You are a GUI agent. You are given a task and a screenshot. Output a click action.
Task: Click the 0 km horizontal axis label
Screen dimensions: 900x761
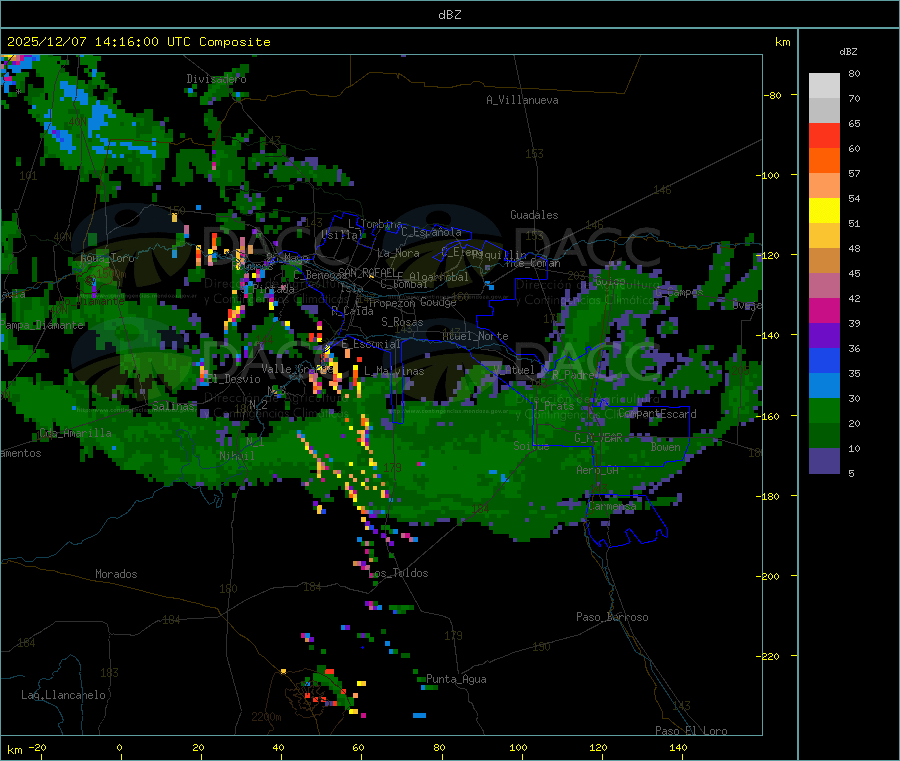tap(119, 747)
